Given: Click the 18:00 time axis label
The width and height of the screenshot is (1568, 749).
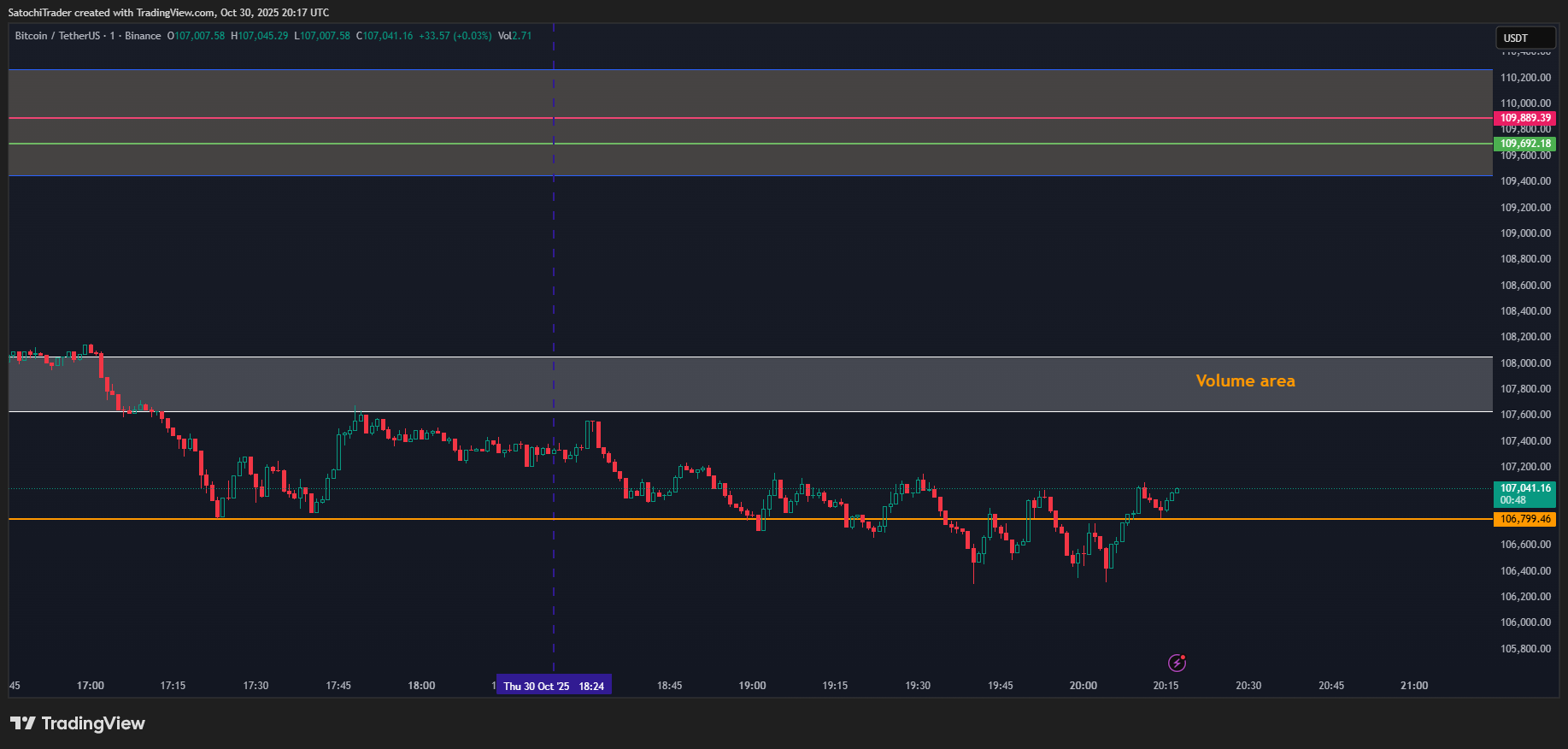Looking at the screenshot, I should 421,686.
